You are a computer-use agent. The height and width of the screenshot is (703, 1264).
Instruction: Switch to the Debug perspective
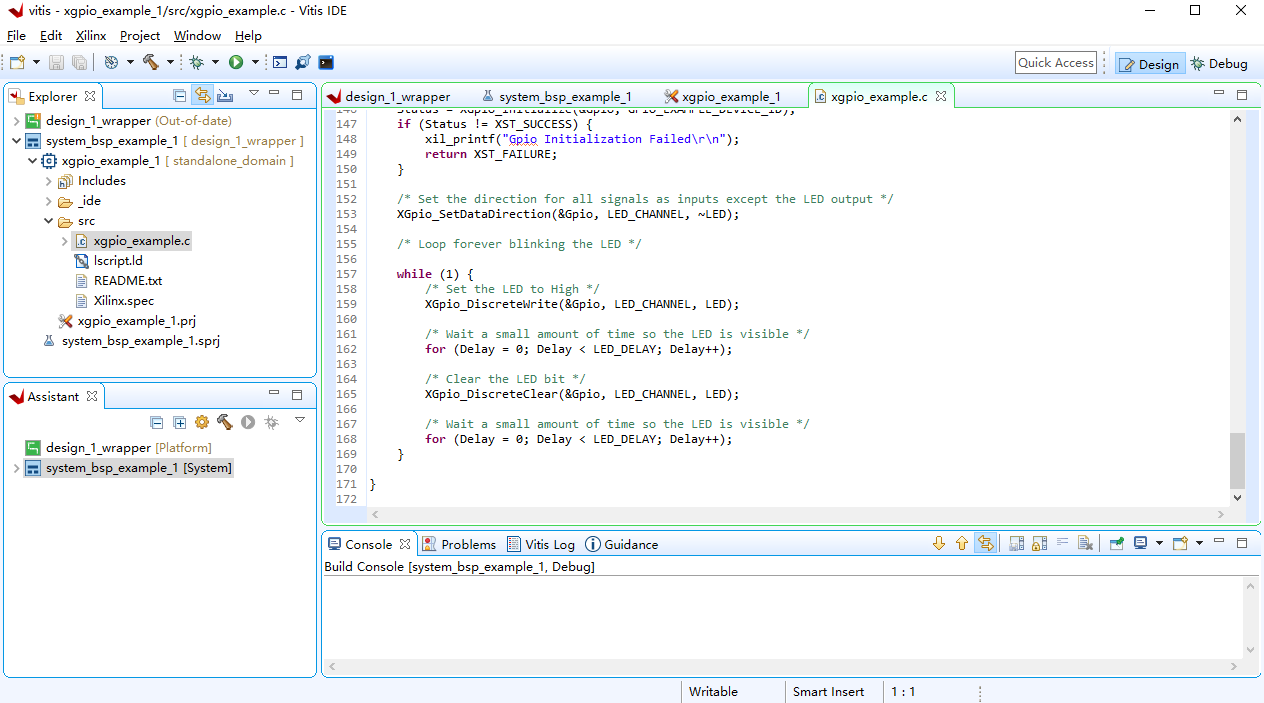1218,64
